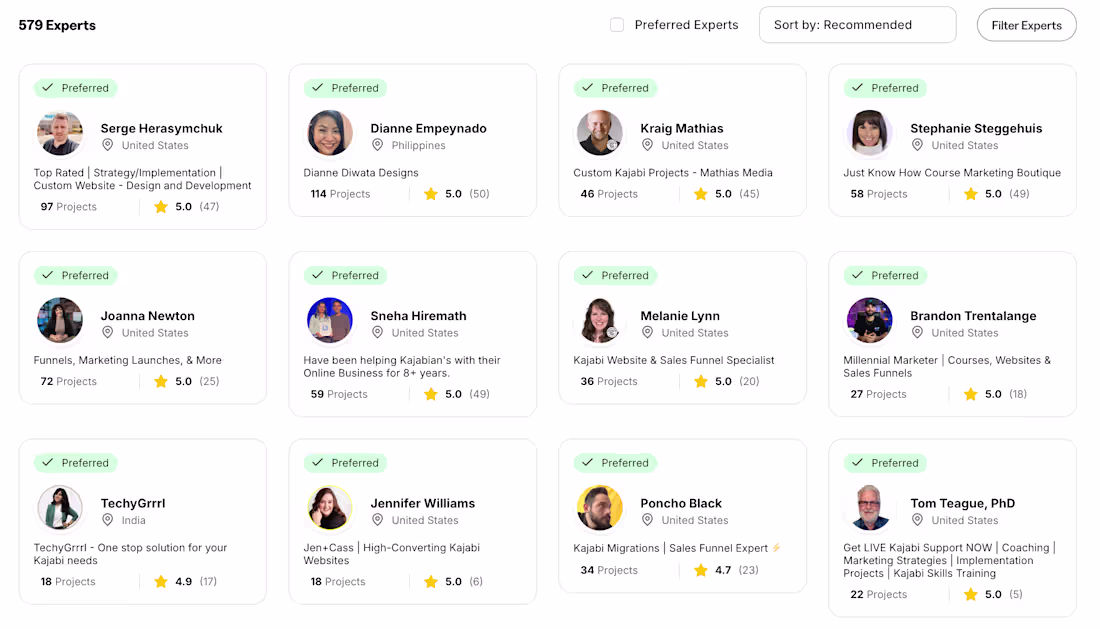Click the location pin next to Philippines on Dianne's card
This screenshot has width=1100, height=629.
coord(378,145)
